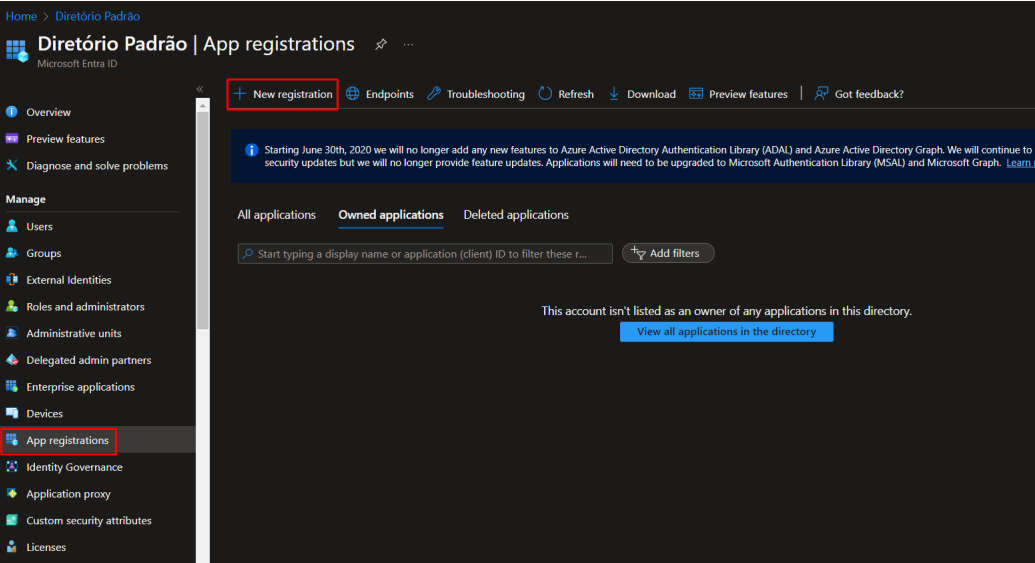Click the Groups icon in sidebar
The image size is (1035, 563).
point(12,253)
